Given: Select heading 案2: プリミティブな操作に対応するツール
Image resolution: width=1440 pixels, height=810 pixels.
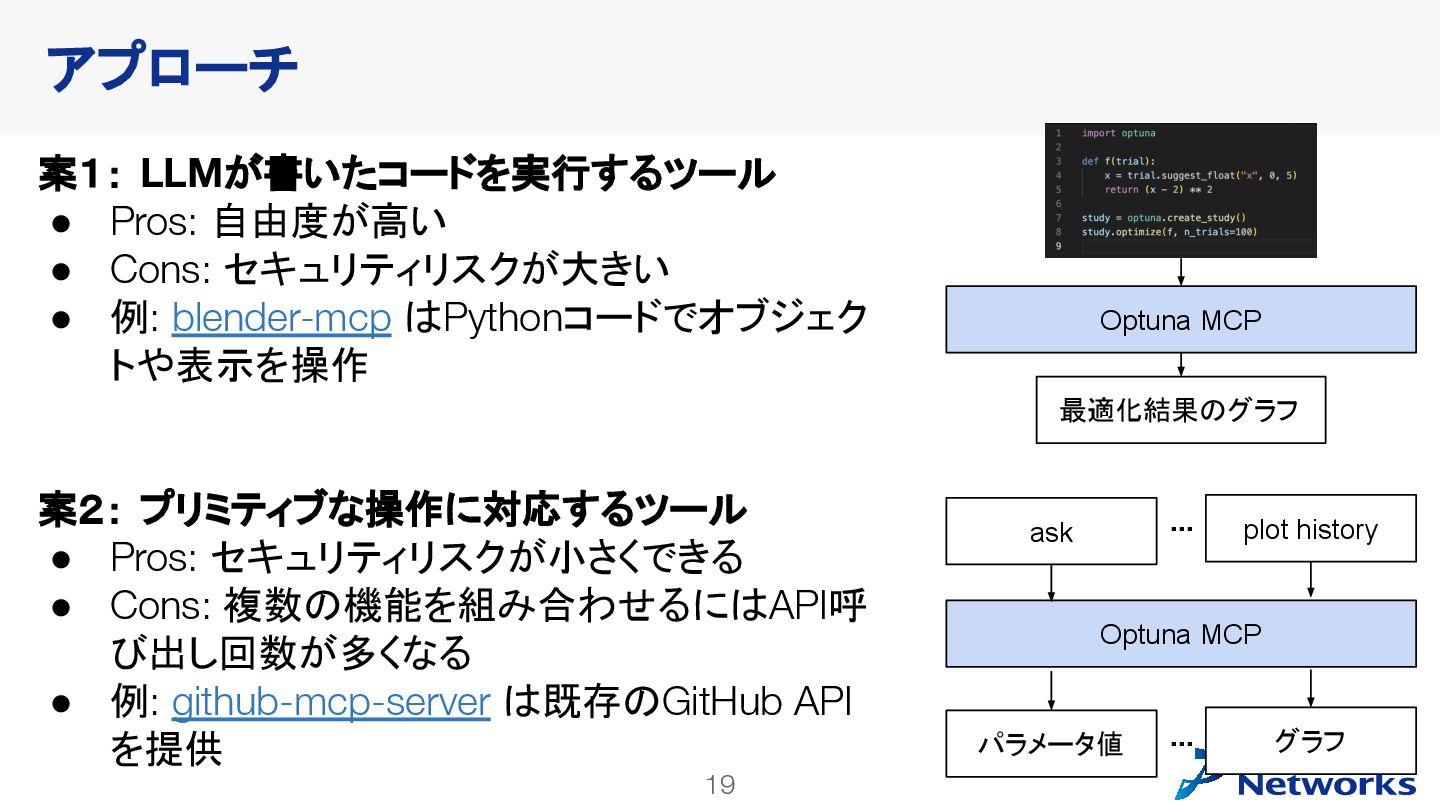Looking at the screenshot, I should click(x=393, y=510).
